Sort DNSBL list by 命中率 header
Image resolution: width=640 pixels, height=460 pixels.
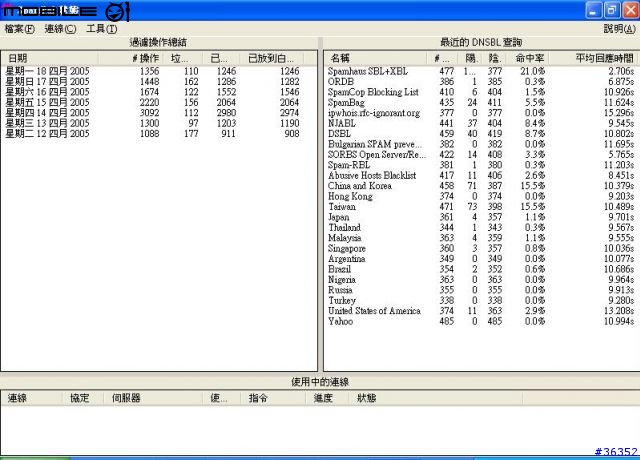(528, 58)
